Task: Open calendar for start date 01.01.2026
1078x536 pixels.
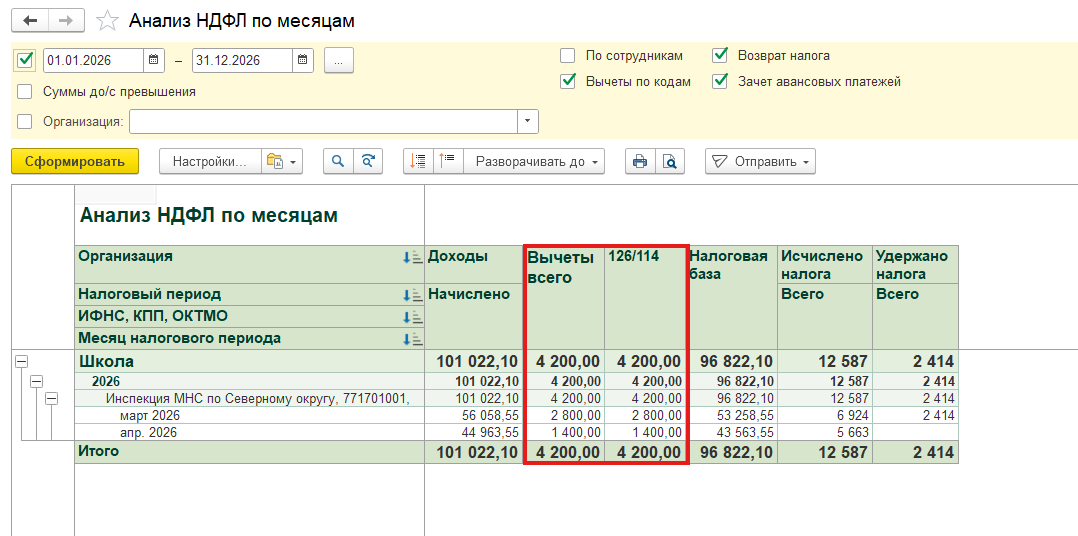Action: (x=153, y=60)
